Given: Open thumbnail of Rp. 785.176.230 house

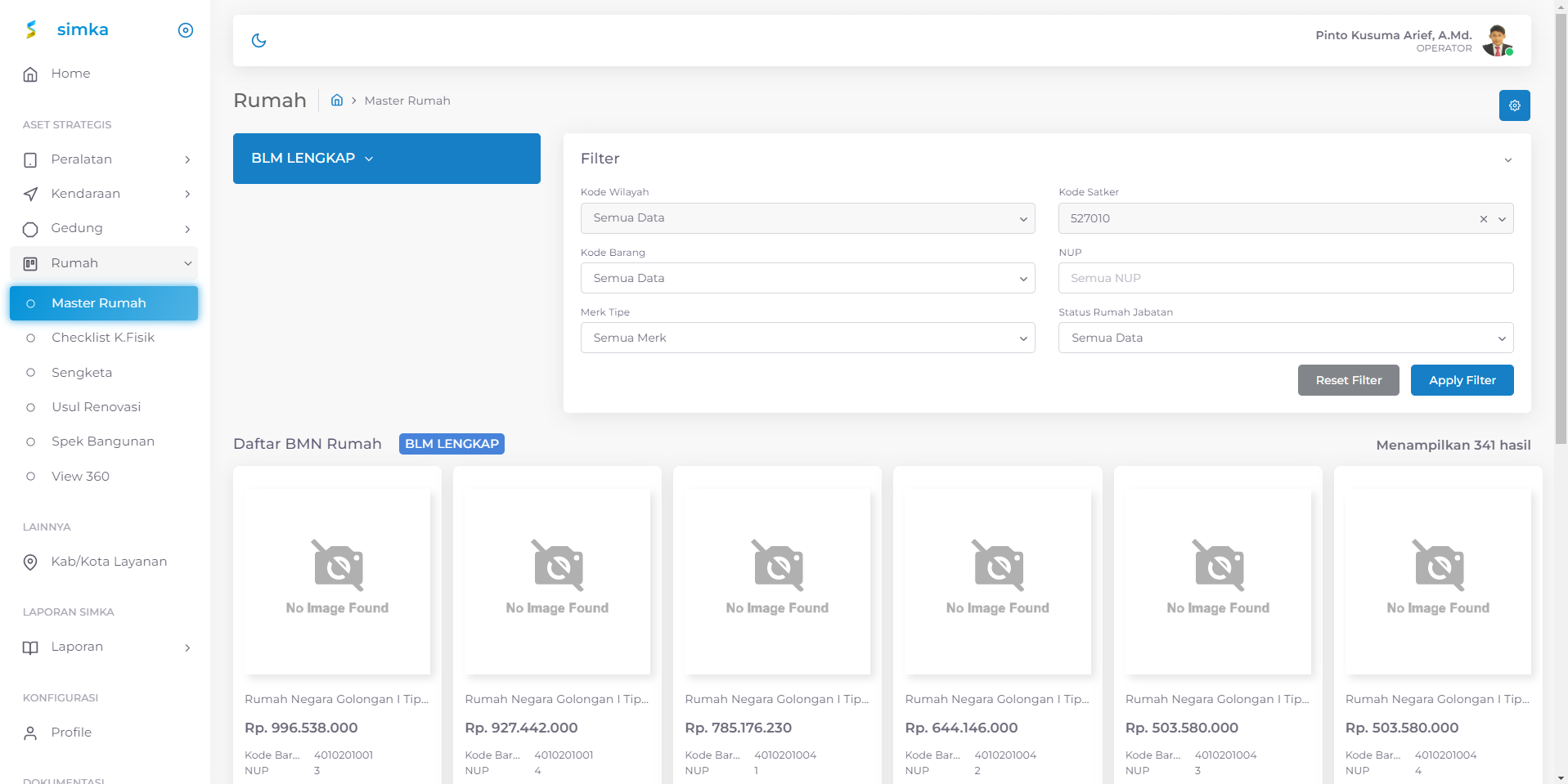Looking at the screenshot, I should 777,581.
